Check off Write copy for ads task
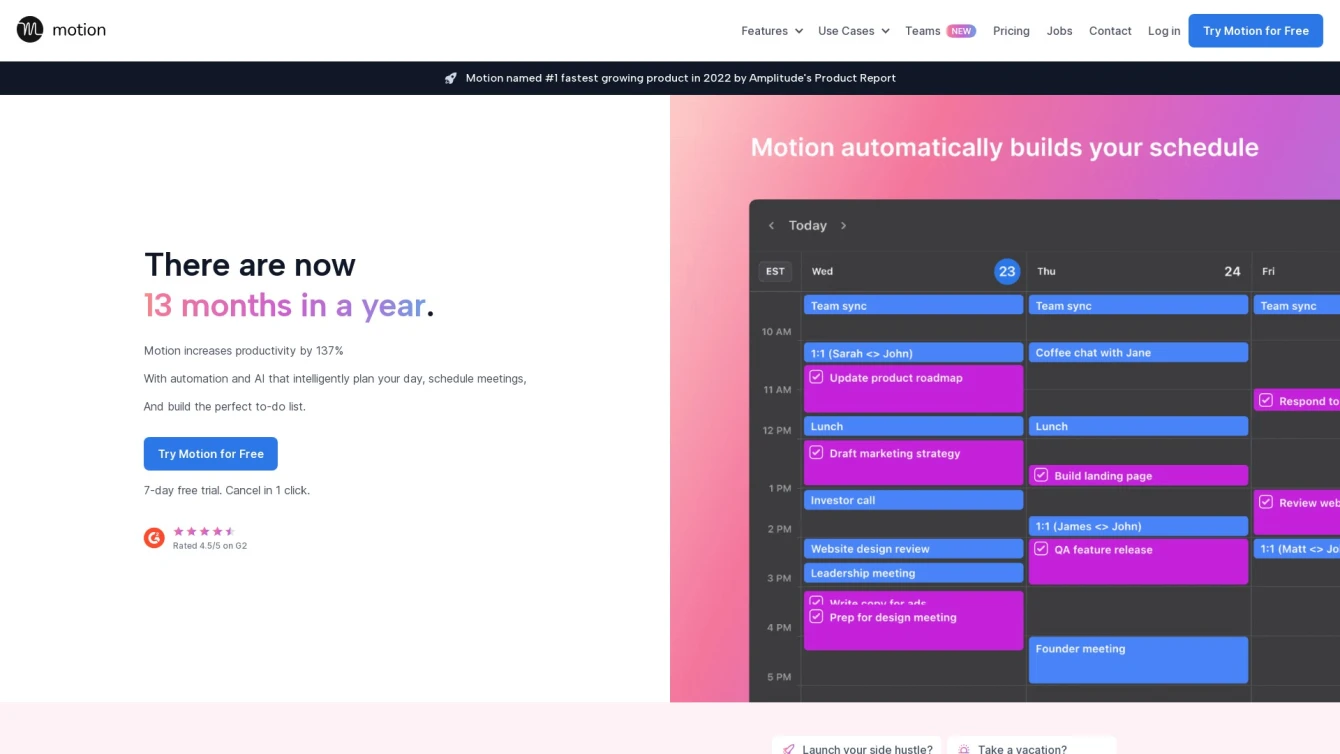This screenshot has height=754, width=1340. pos(816,602)
